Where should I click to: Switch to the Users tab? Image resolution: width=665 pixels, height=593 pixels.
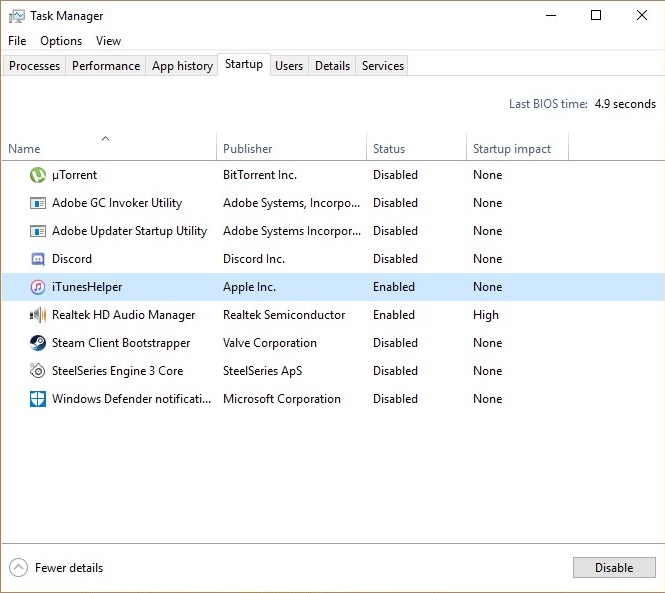coord(289,66)
